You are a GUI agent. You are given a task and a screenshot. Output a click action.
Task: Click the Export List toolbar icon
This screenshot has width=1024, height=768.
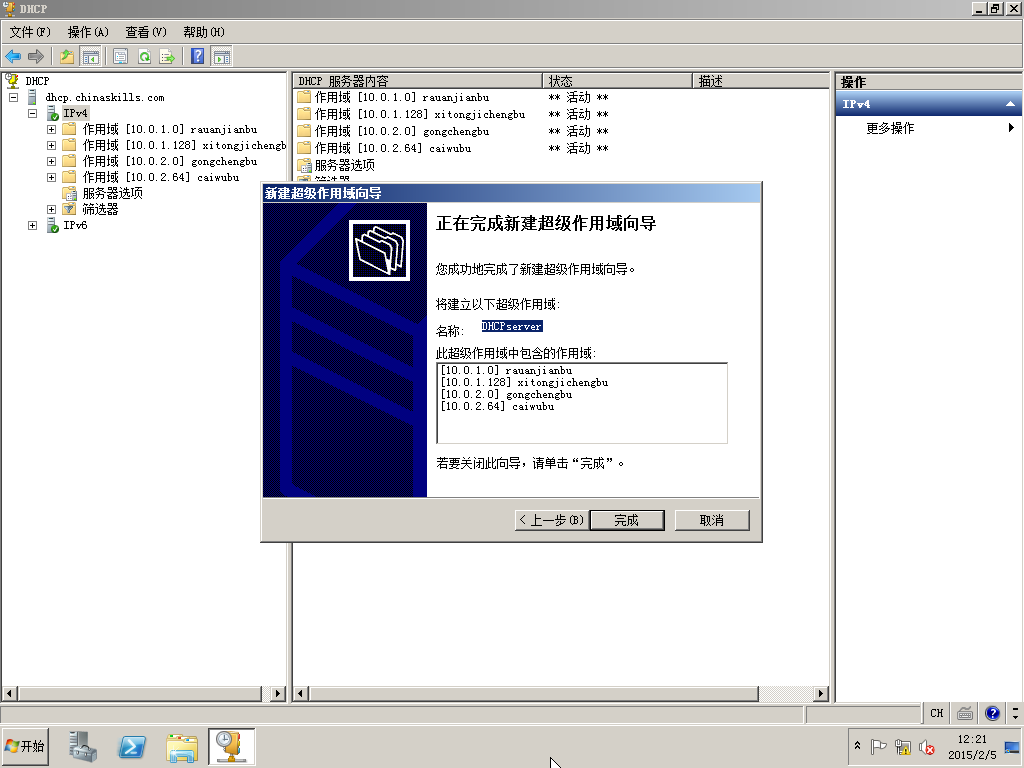pyautogui.click(x=167, y=57)
